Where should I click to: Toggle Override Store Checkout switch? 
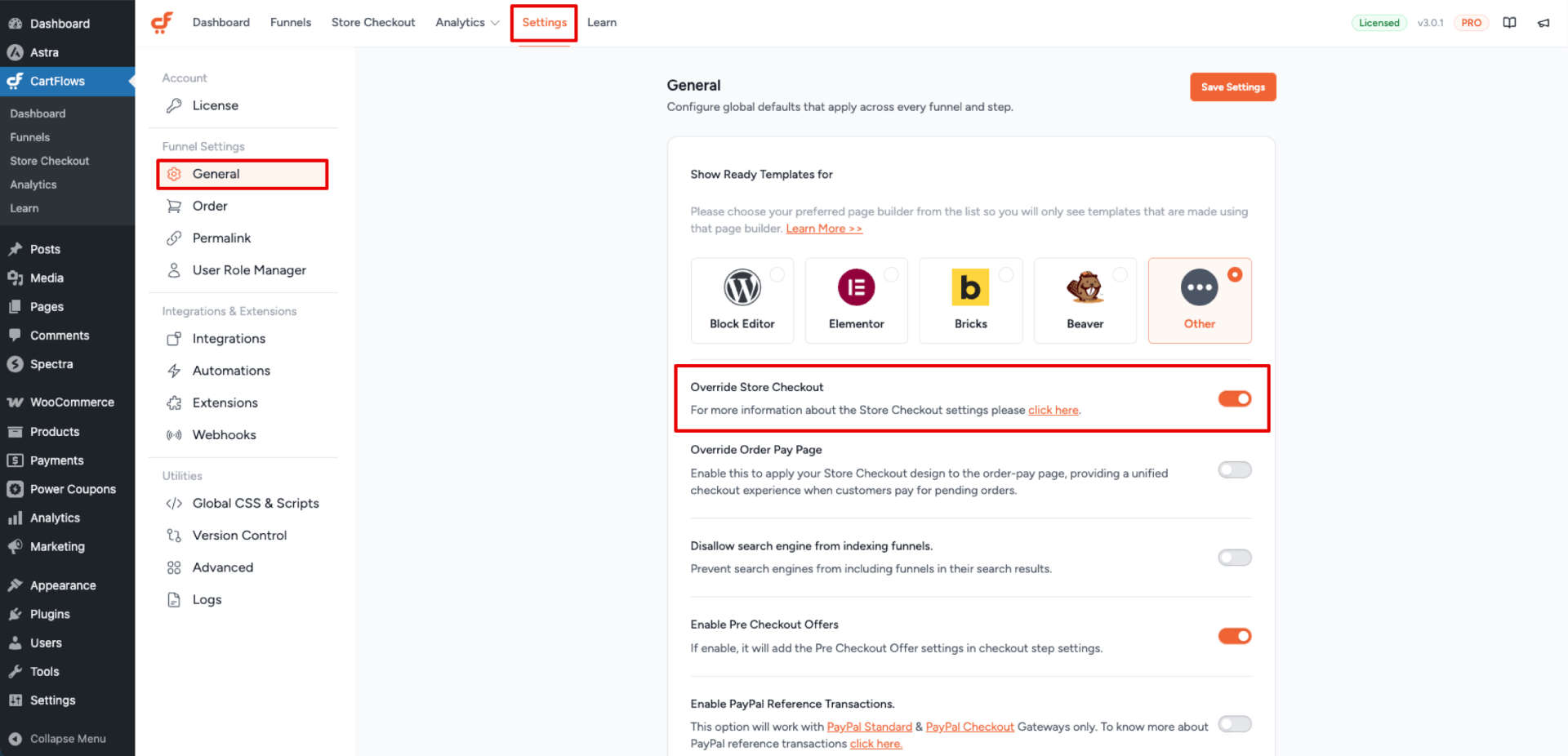pos(1235,398)
